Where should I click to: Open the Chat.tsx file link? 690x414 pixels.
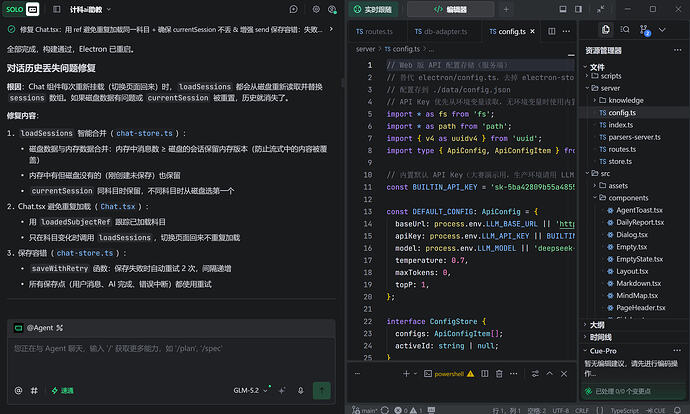(117, 206)
